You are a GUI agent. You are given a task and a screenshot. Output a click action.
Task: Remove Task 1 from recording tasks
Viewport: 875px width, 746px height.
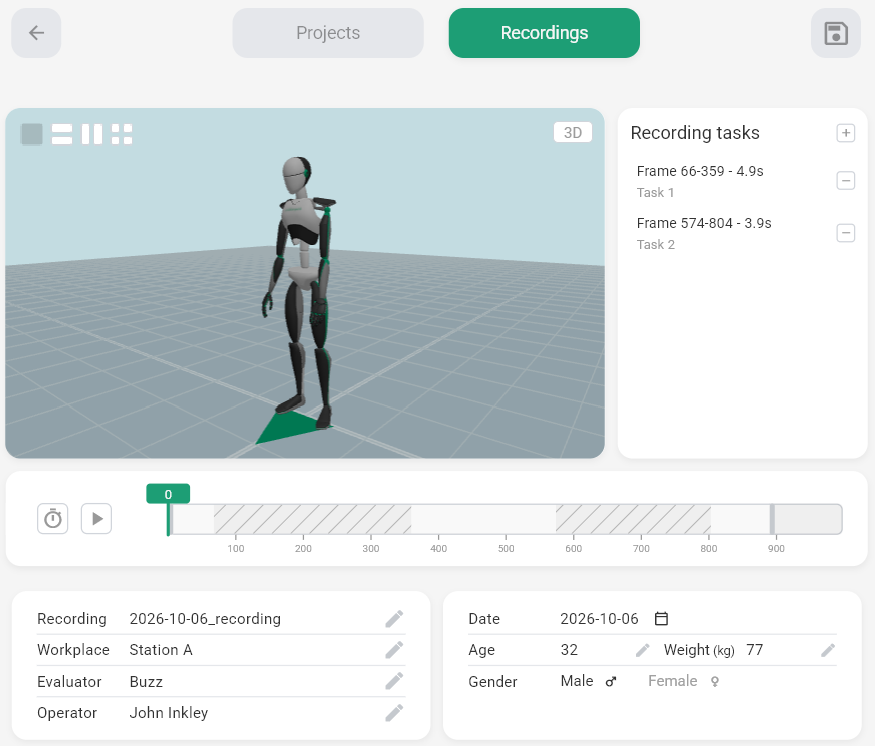(845, 181)
